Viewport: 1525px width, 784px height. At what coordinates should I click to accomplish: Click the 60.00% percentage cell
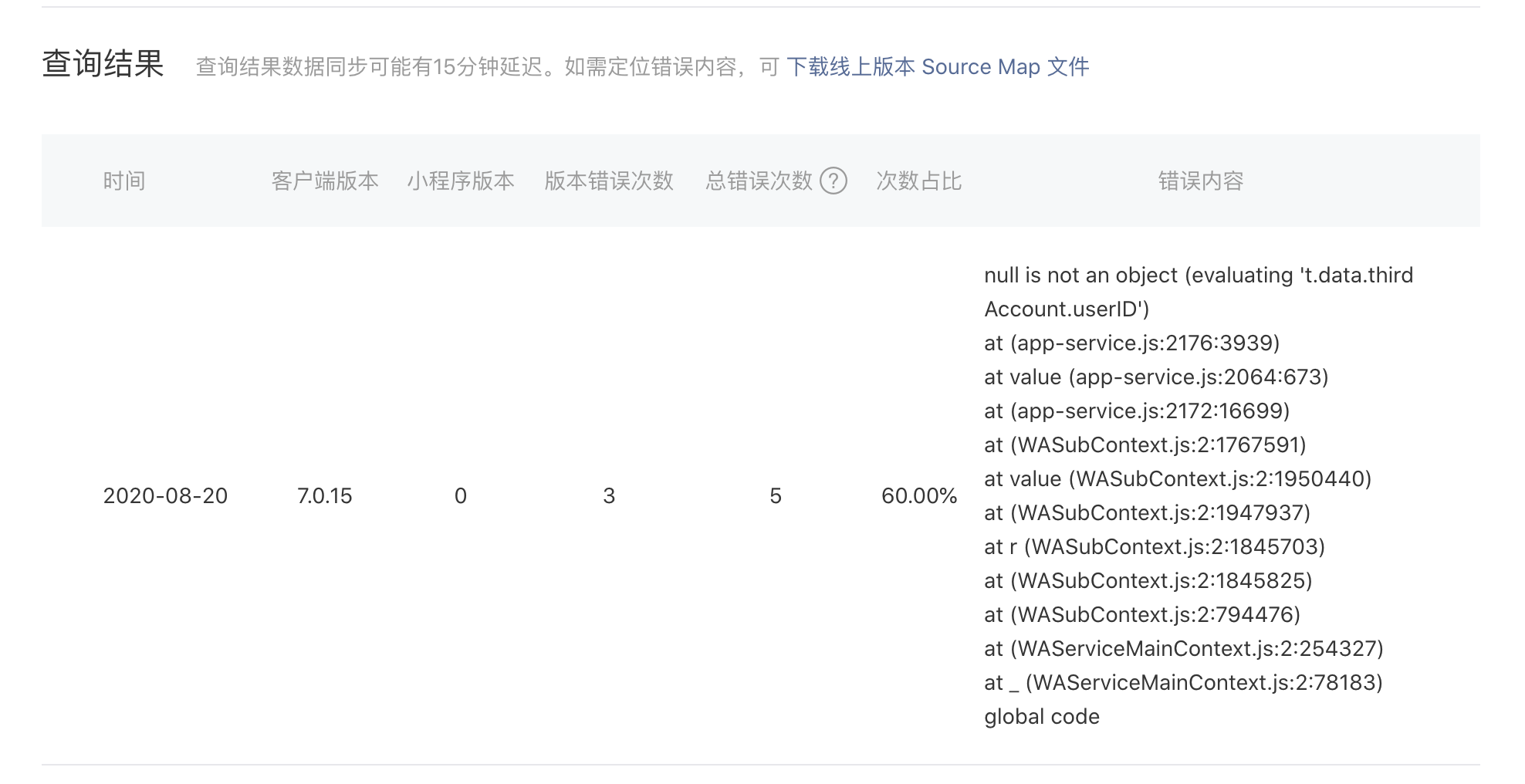919,495
